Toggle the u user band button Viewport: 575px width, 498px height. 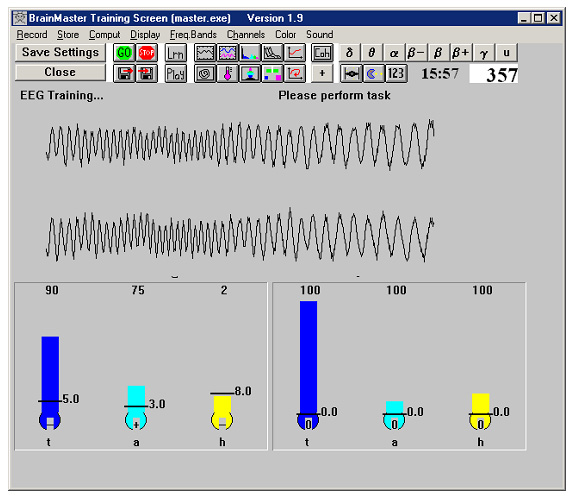[x=506, y=53]
